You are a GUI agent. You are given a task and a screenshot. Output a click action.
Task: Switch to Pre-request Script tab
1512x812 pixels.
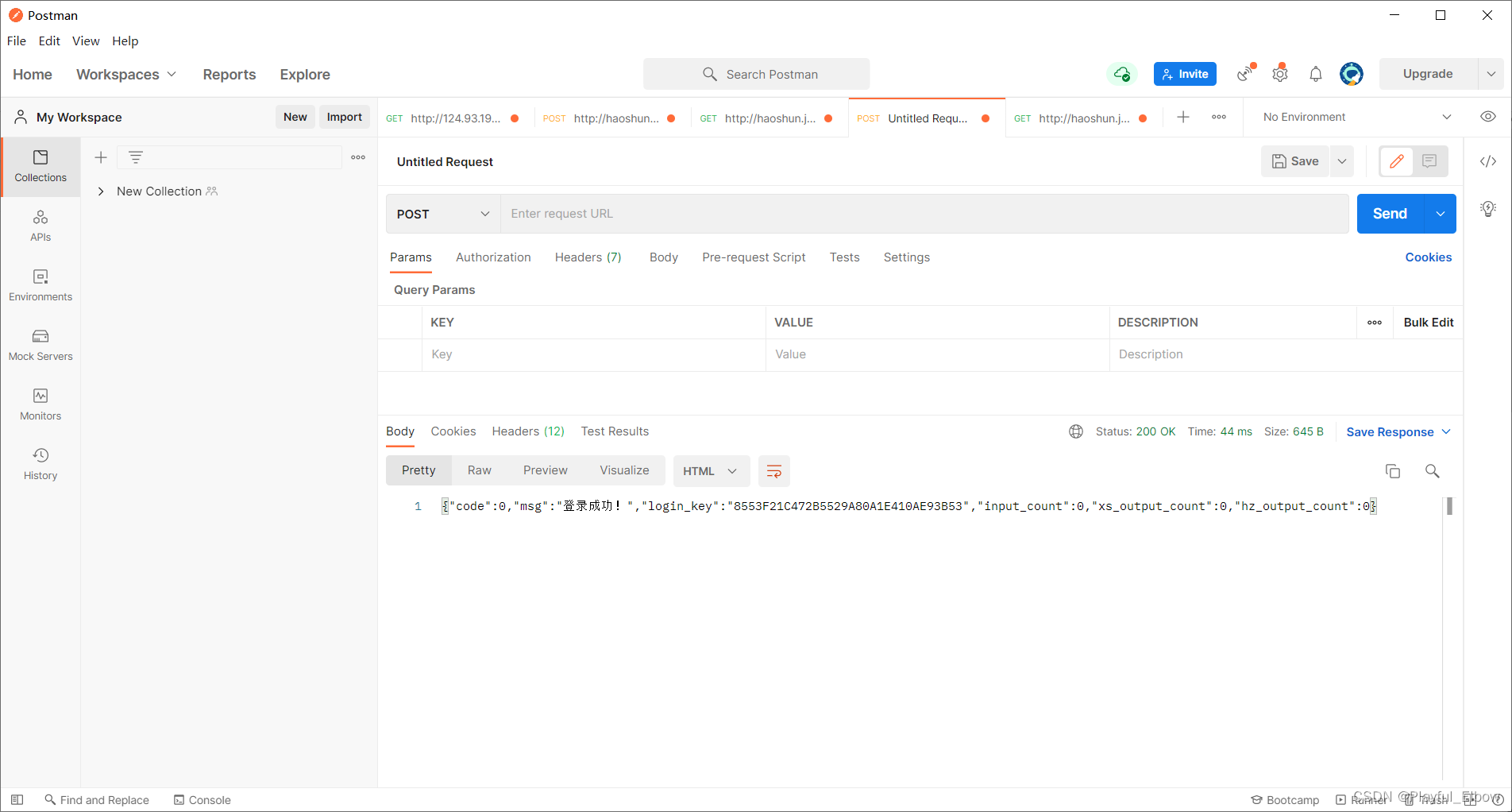pyautogui.click(x=754, y=257)
